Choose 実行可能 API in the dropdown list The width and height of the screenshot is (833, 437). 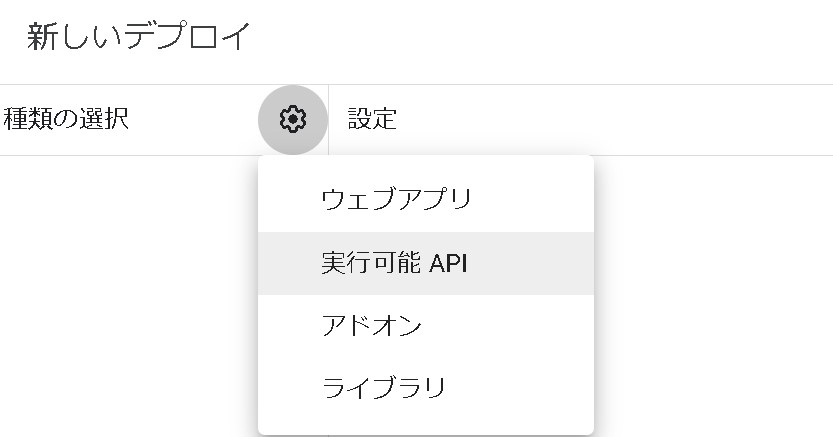click(x=394, y=263)
